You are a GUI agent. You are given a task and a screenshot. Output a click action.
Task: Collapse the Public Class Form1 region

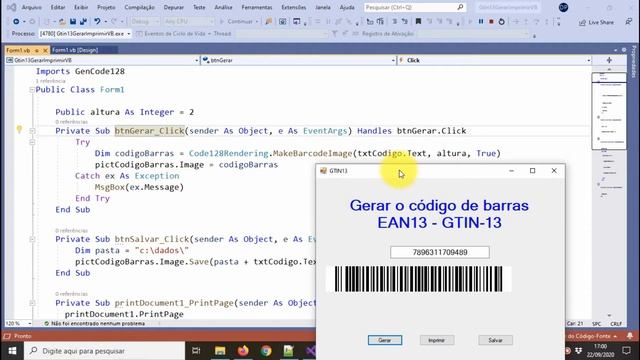32,90
